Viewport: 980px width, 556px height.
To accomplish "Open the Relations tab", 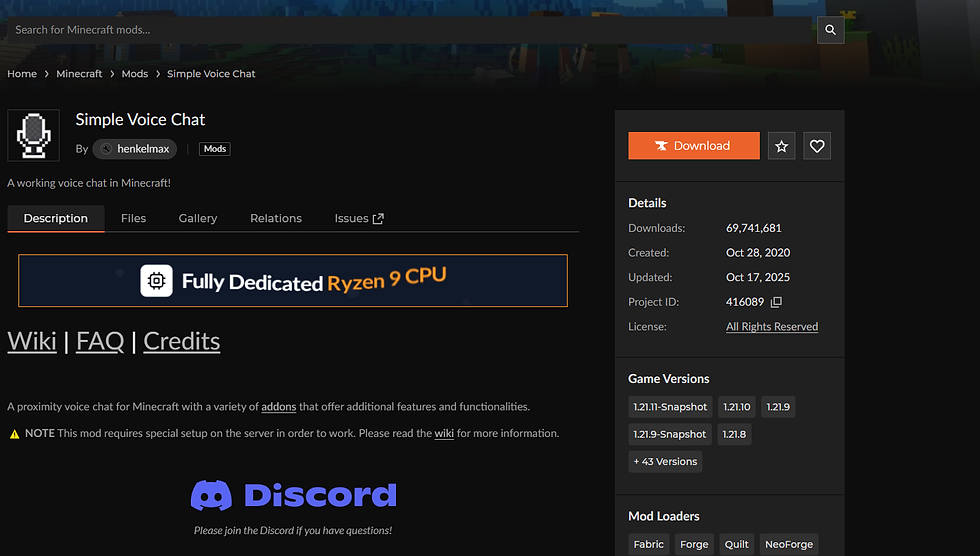I will pyautogui.click(x=276, y=219).
